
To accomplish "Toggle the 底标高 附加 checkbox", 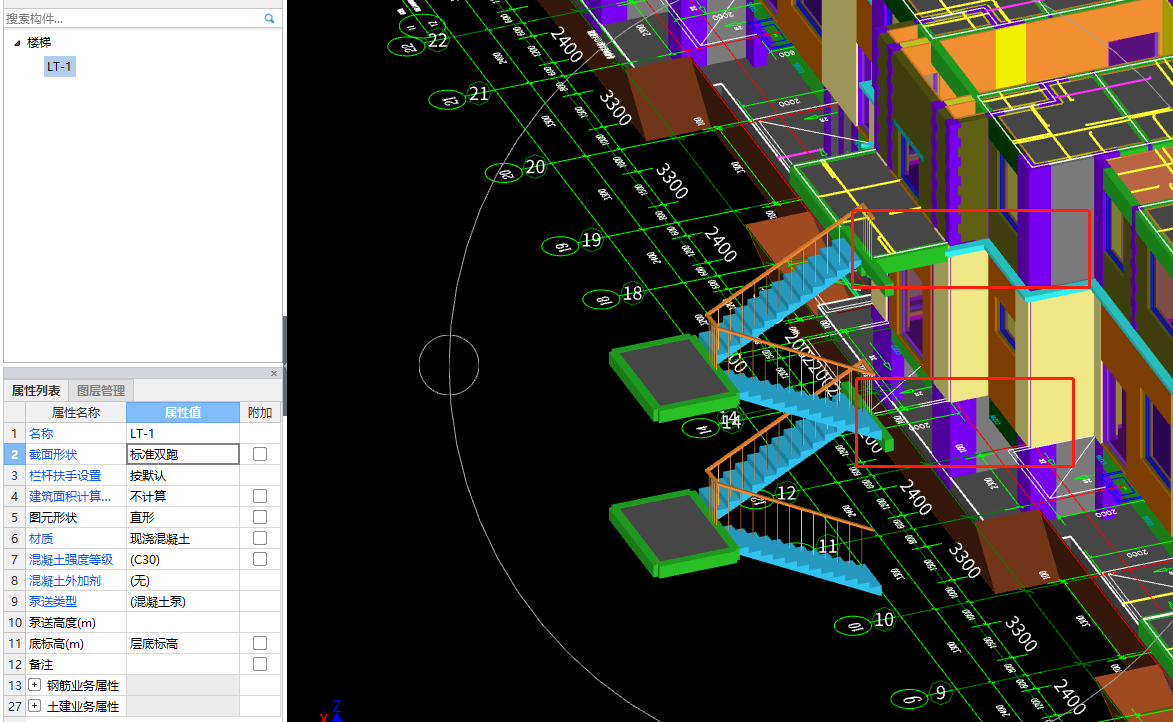I will tap(260, 643).
